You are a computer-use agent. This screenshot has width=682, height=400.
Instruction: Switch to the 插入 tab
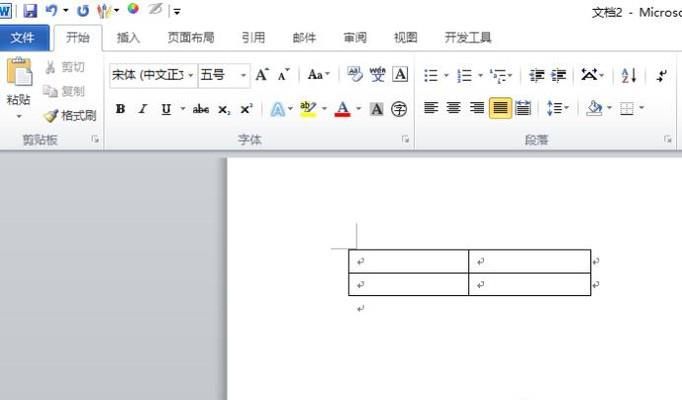[128, 38]
